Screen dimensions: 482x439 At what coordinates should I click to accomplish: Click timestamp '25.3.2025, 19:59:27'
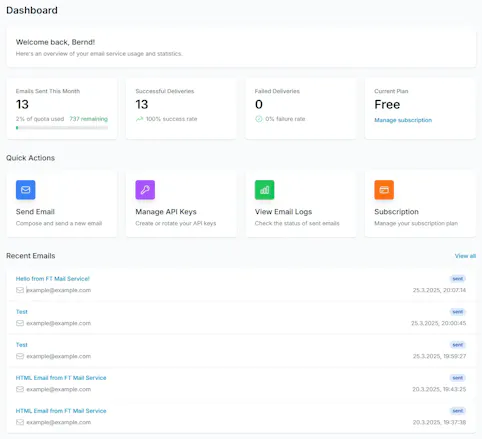[439, 356]
